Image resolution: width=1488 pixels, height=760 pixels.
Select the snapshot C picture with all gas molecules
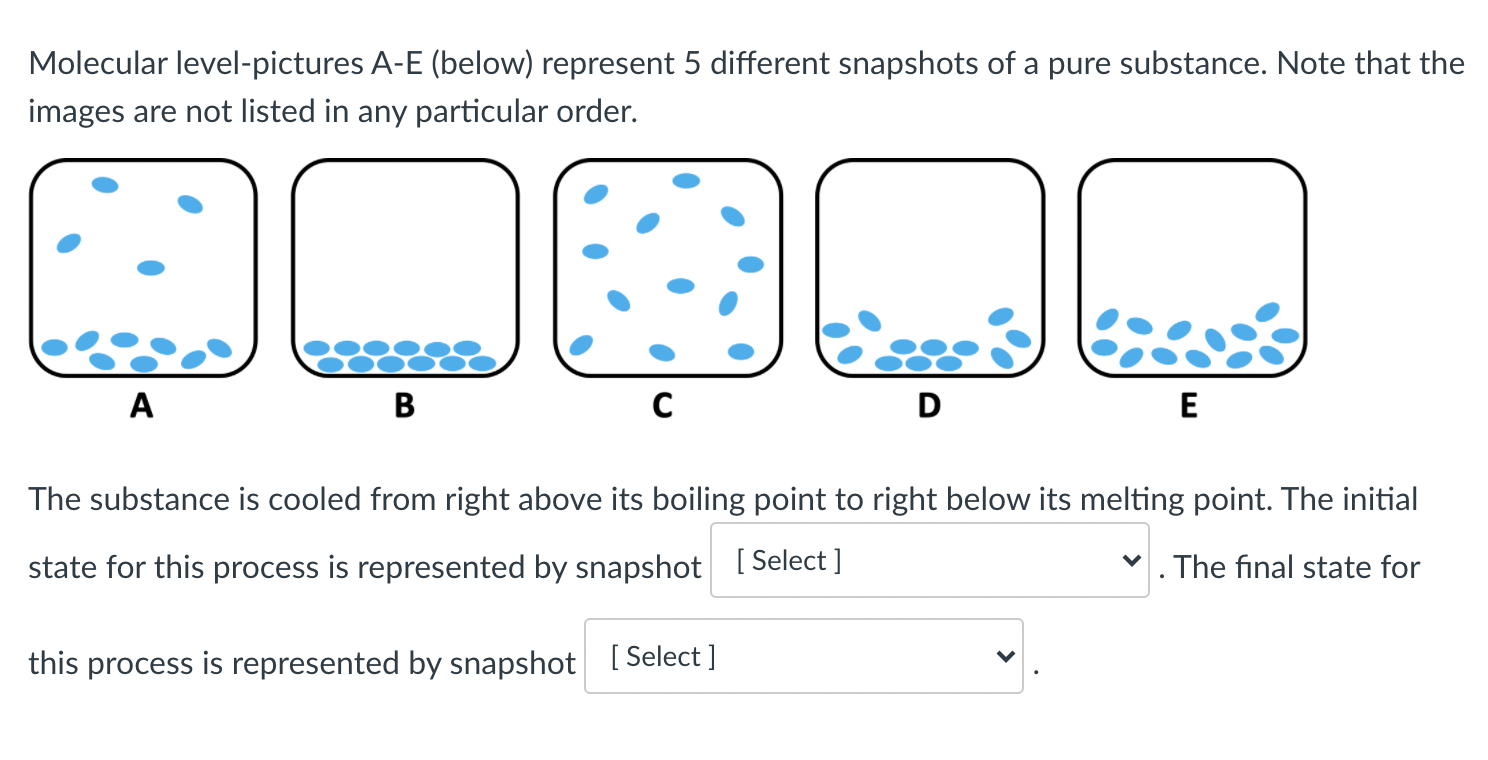pyautogui.click(x=667, y=268)
